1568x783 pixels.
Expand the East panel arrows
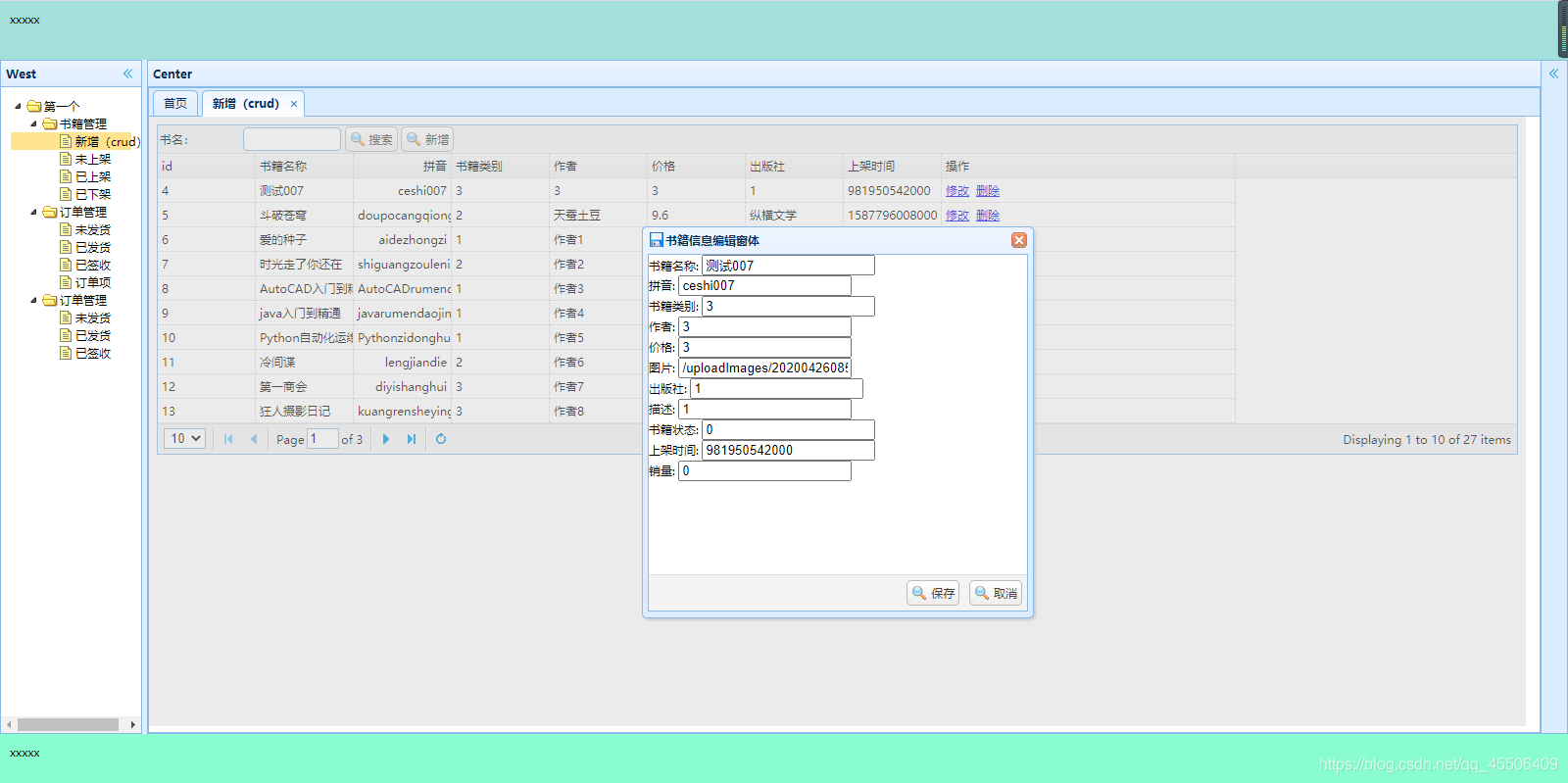point(1553,73)
